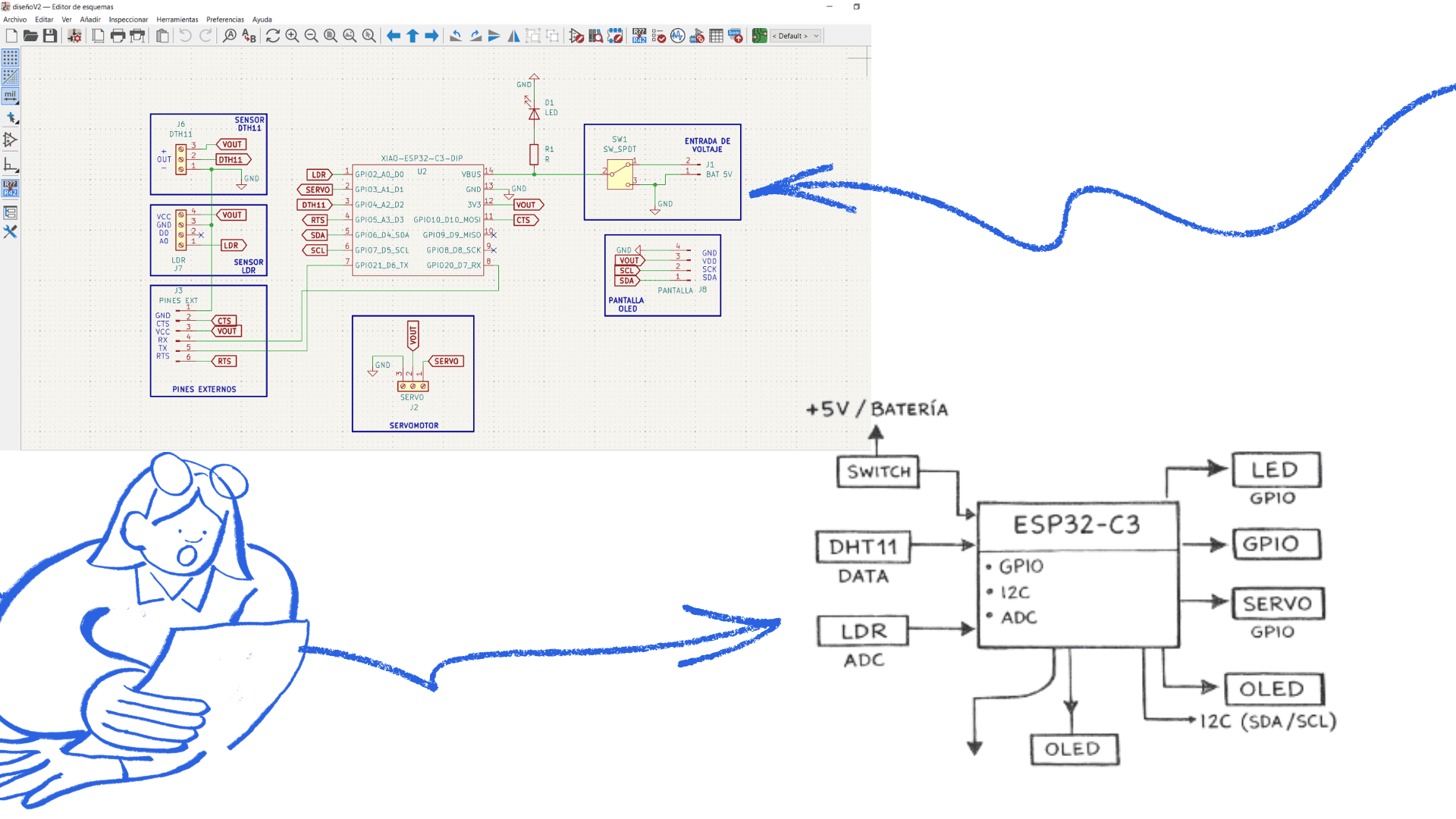Click the Annotate schematic R42 toolbar icon
This screenshot has width=1456, height=819.
pyautogui.click(x=639, y=36)
